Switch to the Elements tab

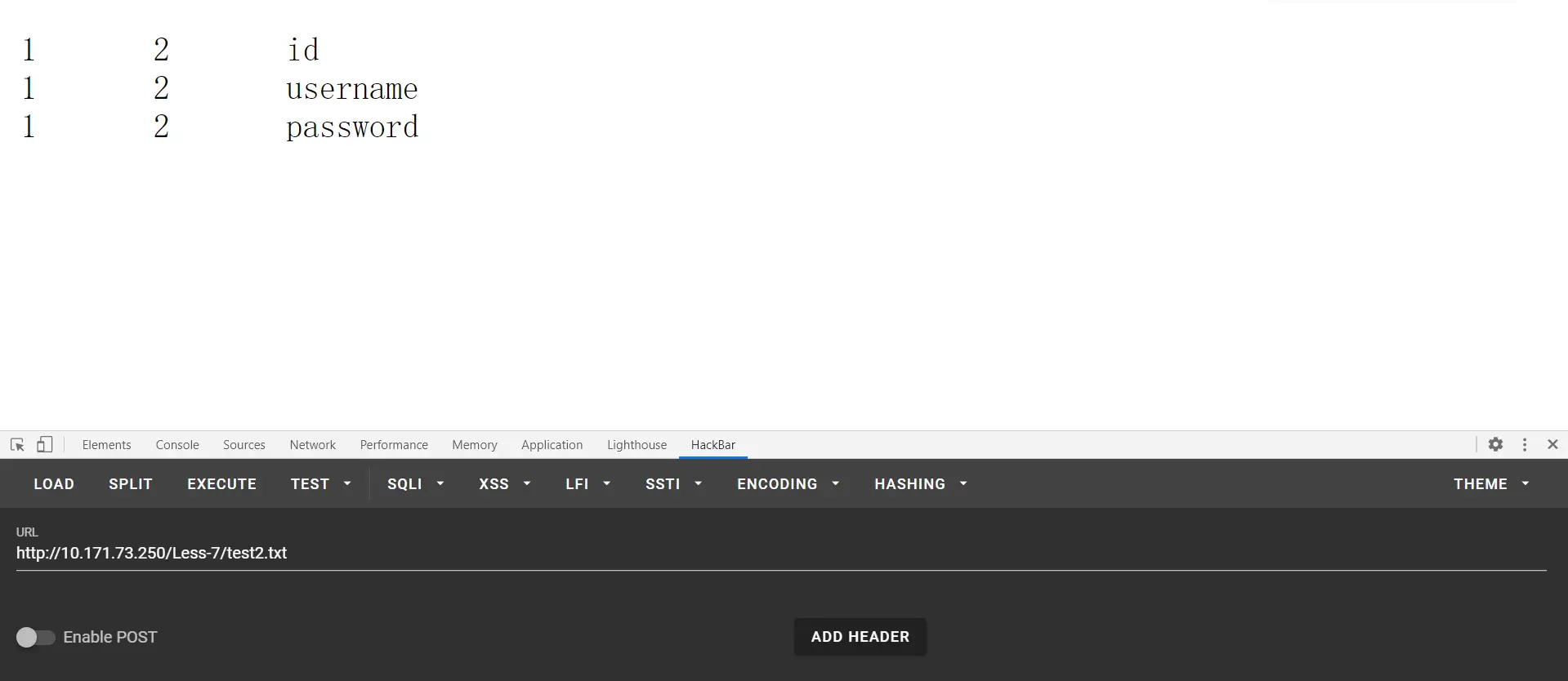pyautogui.click(x=106, y=445)
